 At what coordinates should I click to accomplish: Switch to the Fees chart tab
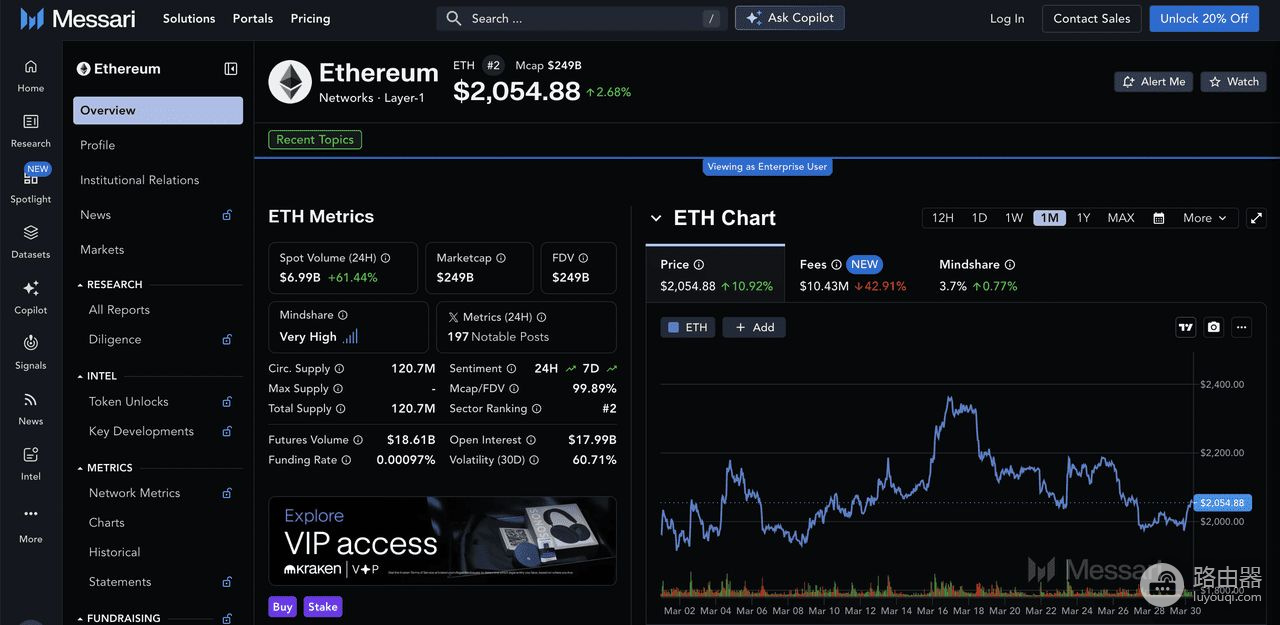(853, 274)
